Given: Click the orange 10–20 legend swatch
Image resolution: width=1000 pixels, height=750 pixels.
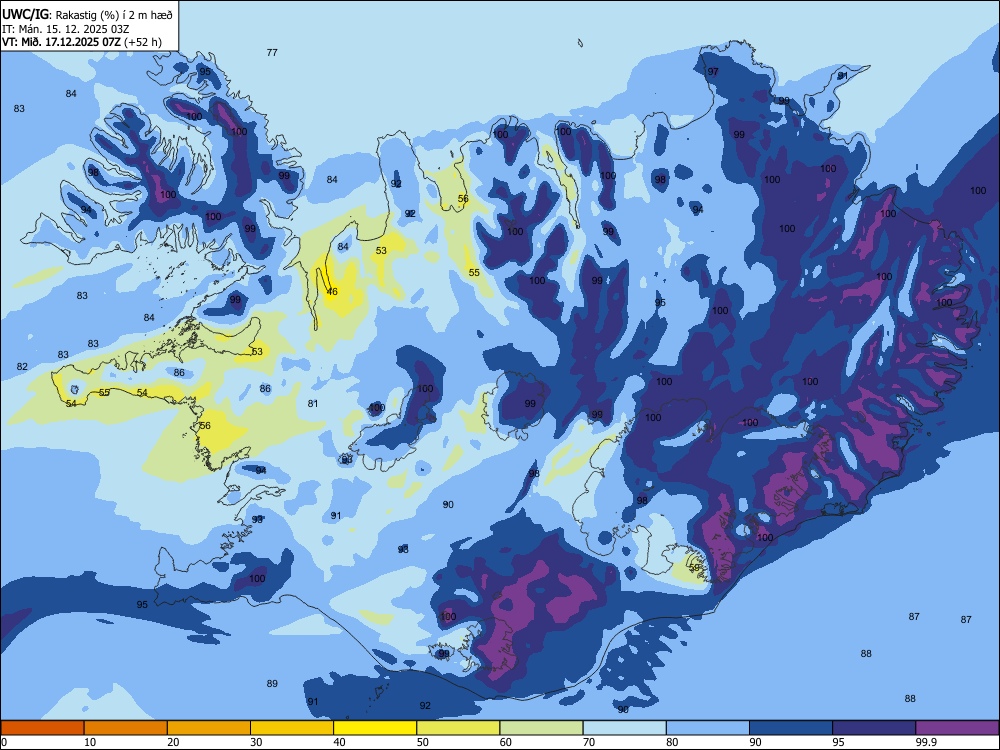Looking at the screenshot, I should (126, 728).
